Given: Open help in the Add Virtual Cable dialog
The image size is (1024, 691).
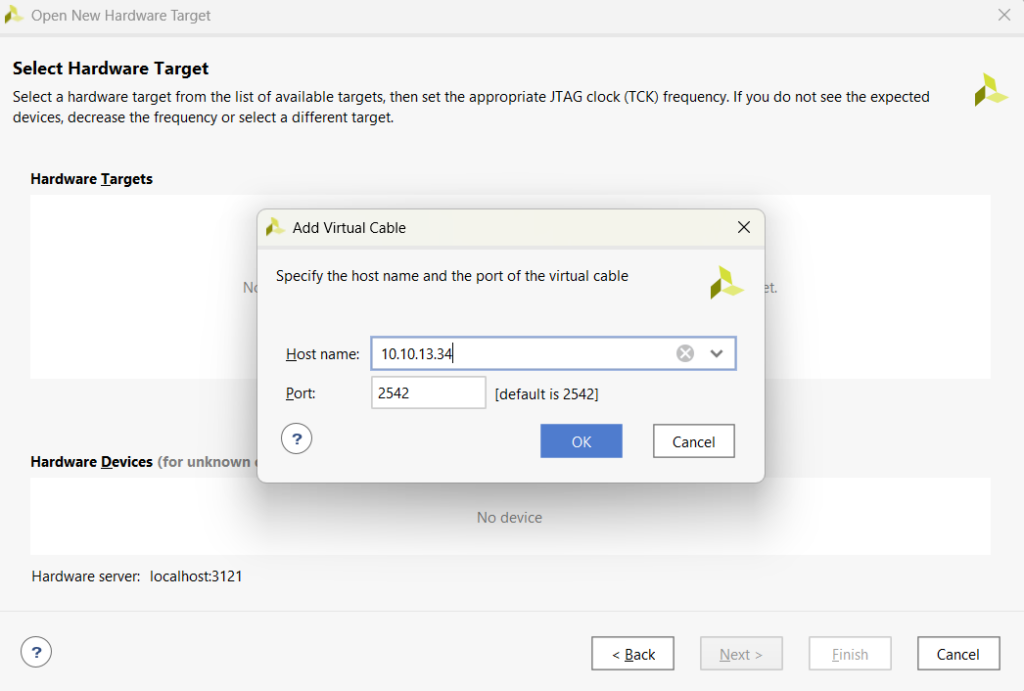Looking at the screenshot, I should 297,438.
